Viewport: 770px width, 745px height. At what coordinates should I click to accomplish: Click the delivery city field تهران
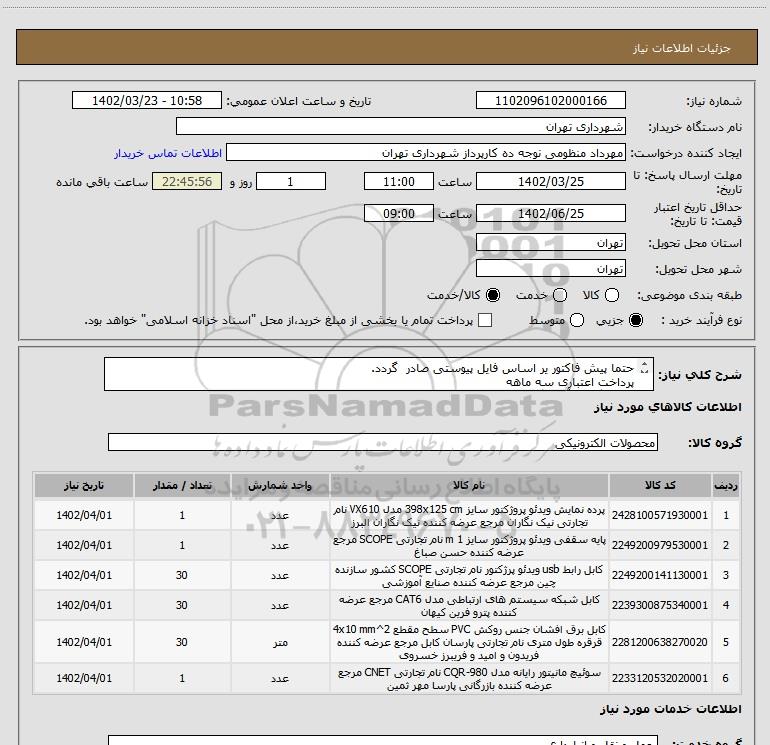[550, 269]
